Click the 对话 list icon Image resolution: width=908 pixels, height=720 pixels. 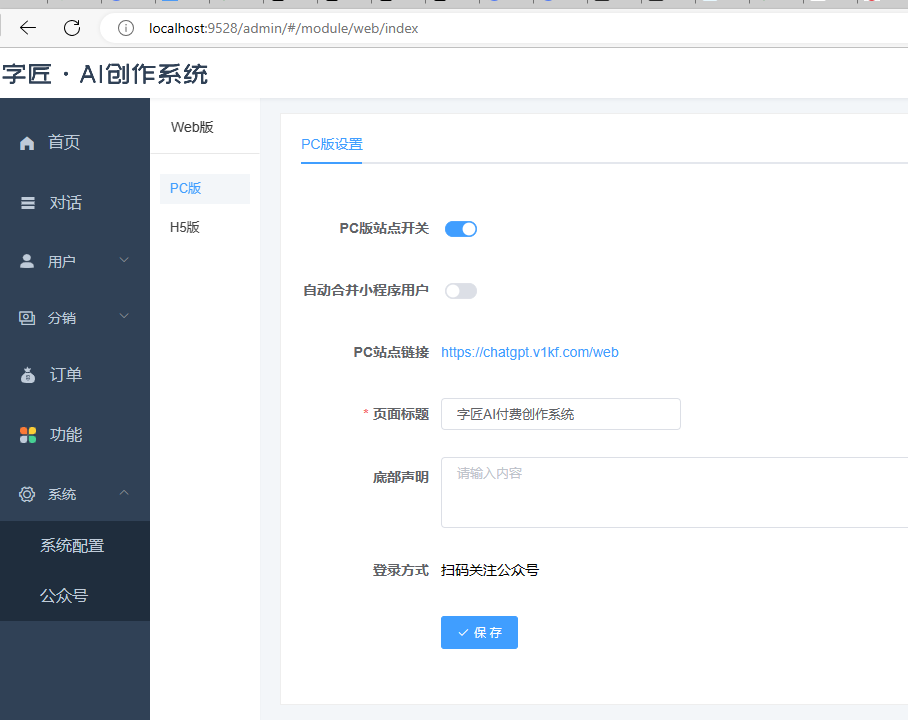[27, 203]
